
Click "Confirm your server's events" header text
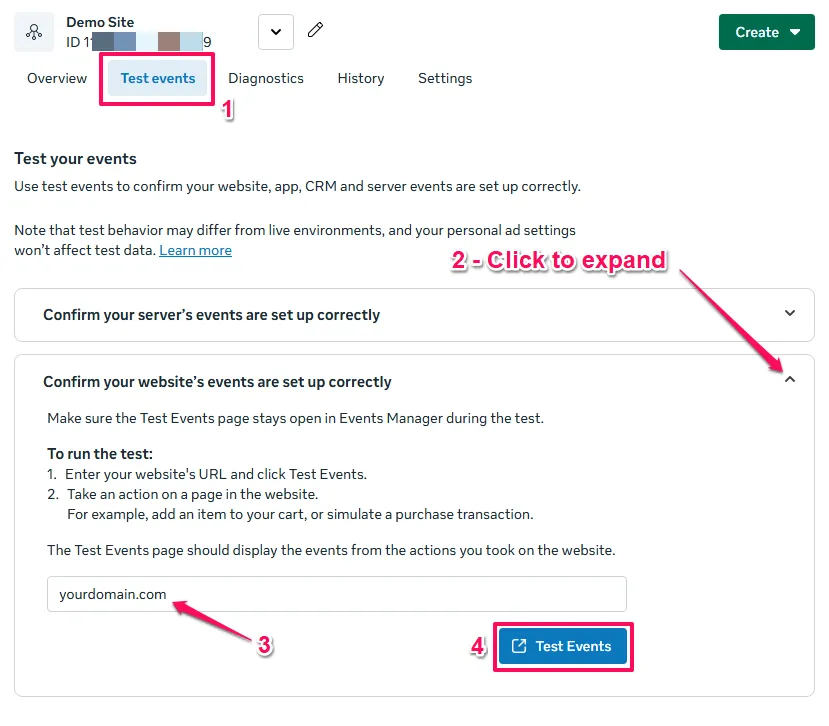tap(211, 315)
